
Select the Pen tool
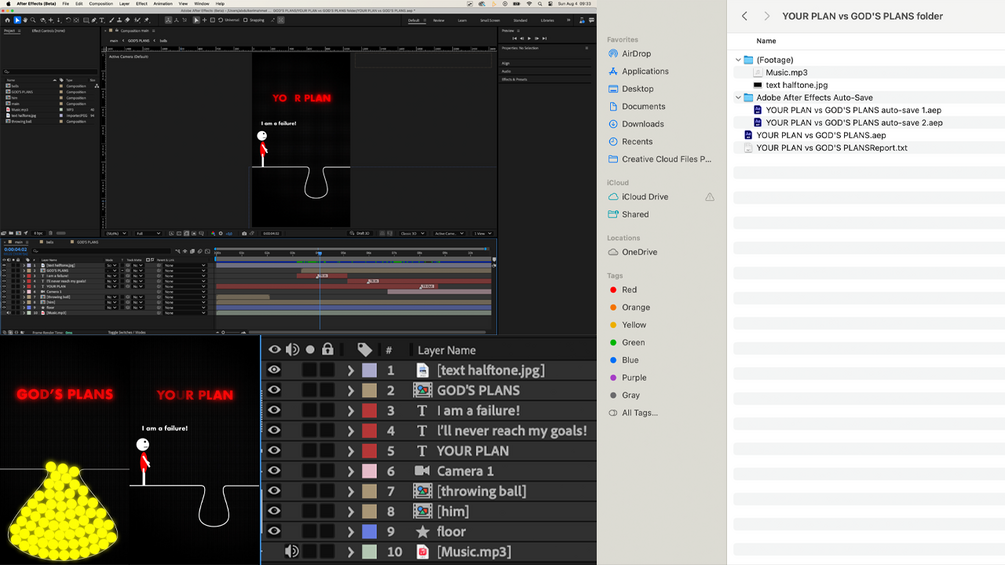(x=94, y=20)
